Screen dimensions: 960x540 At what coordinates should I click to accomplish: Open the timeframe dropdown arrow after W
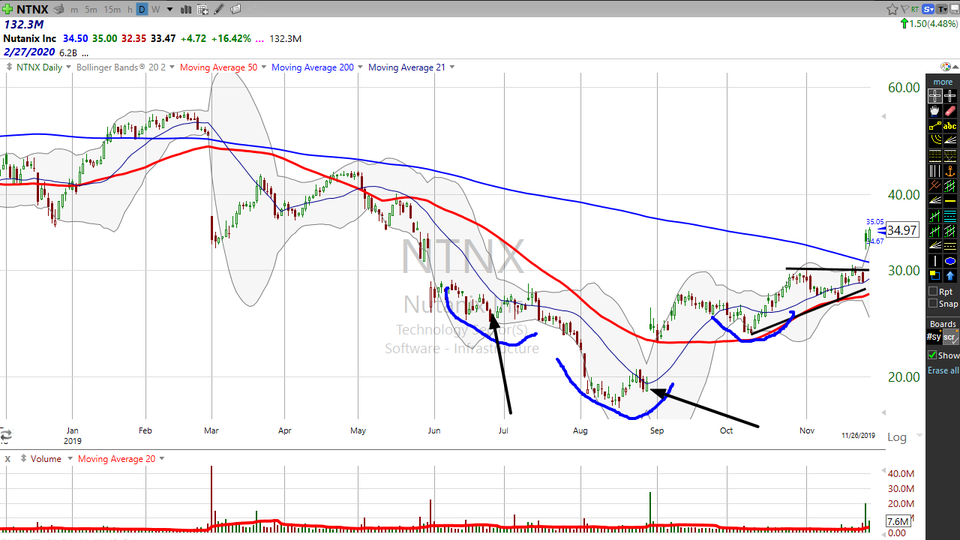(170, 9)
